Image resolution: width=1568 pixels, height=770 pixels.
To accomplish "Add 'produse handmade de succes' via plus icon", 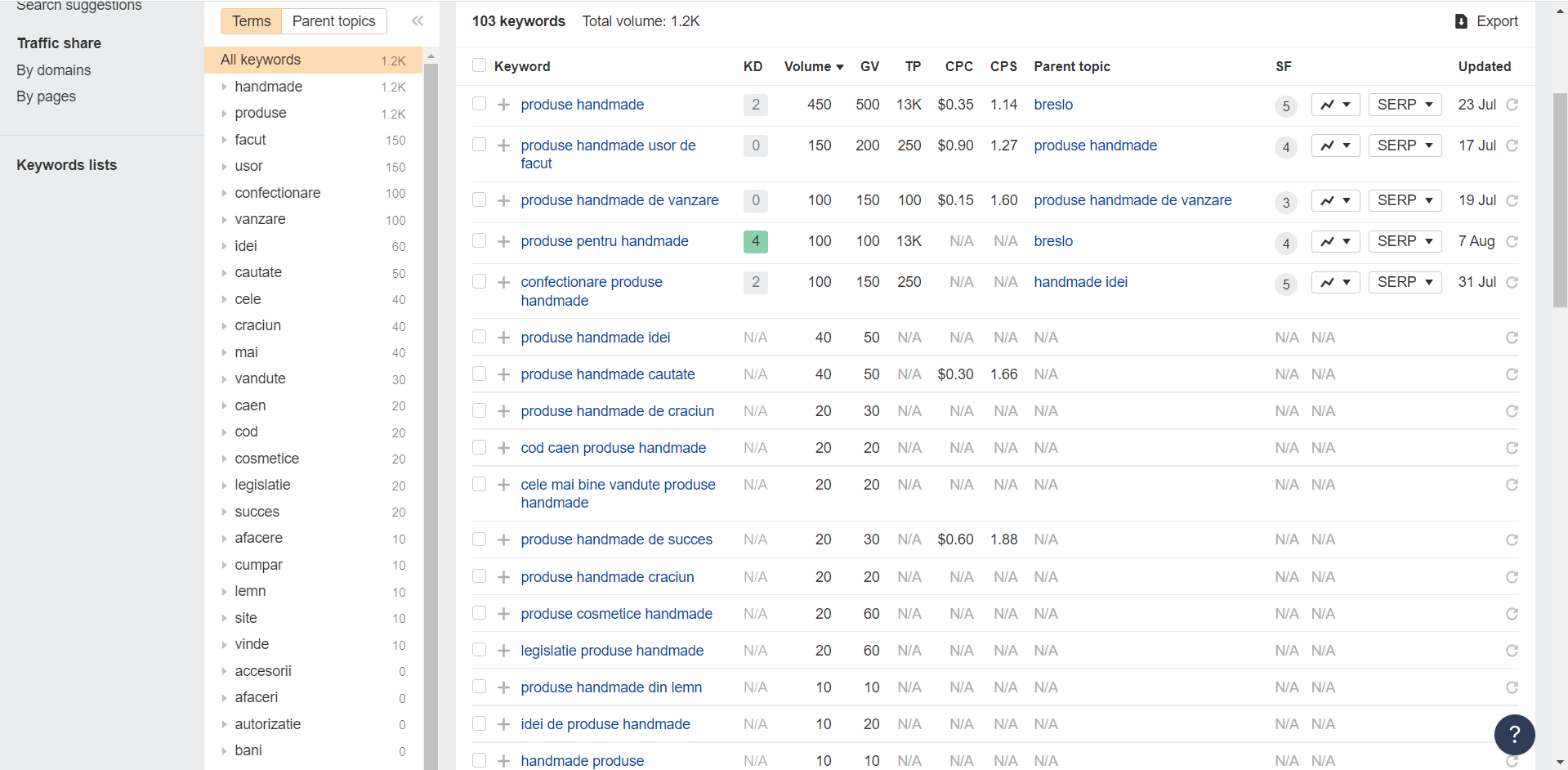I will [504, 539].
